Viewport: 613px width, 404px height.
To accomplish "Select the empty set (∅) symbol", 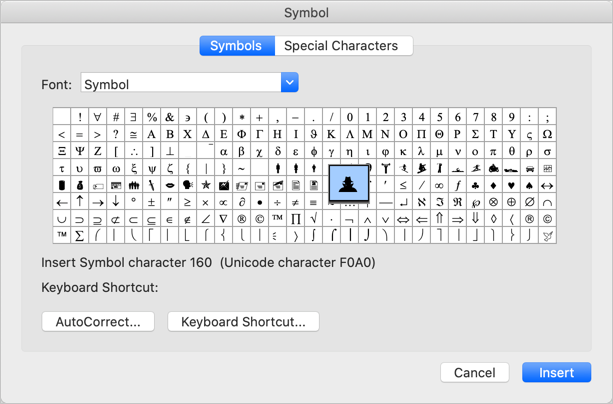I will (x=529, y=202).
